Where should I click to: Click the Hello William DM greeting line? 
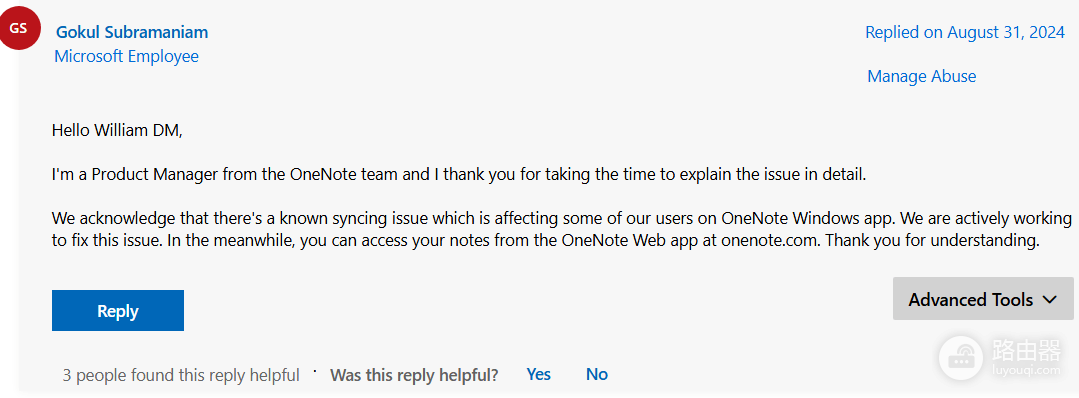tap(118, 130)
